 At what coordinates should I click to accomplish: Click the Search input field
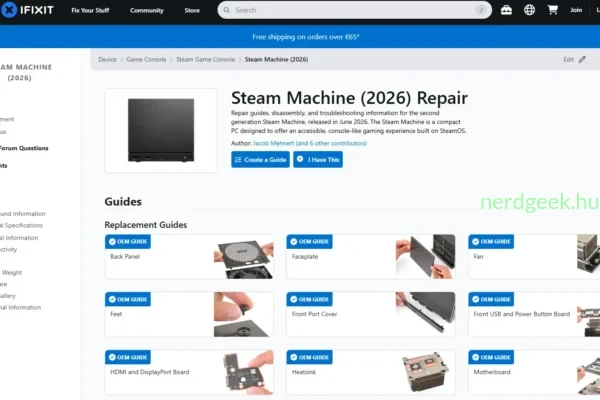tap(354, 10)
